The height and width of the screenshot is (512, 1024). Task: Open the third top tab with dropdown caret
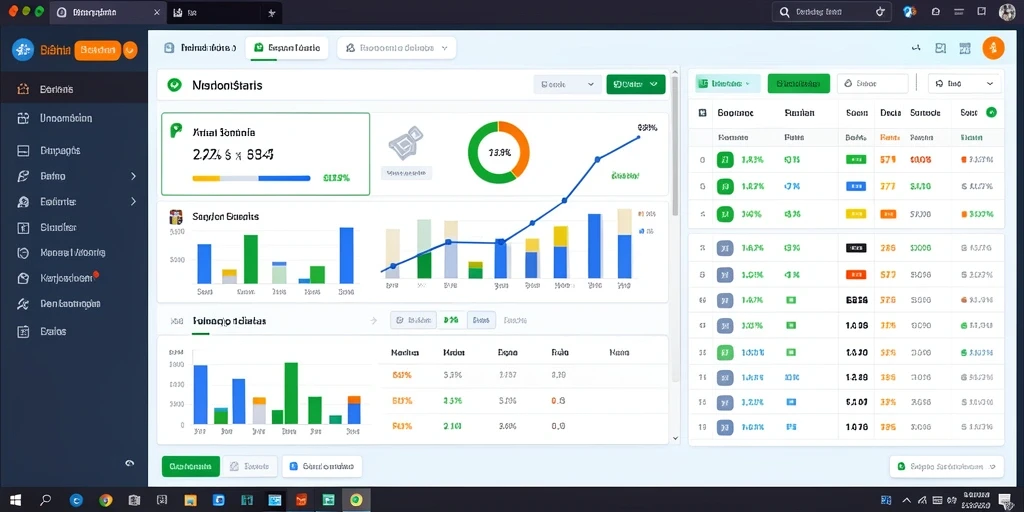click(396, 48)
